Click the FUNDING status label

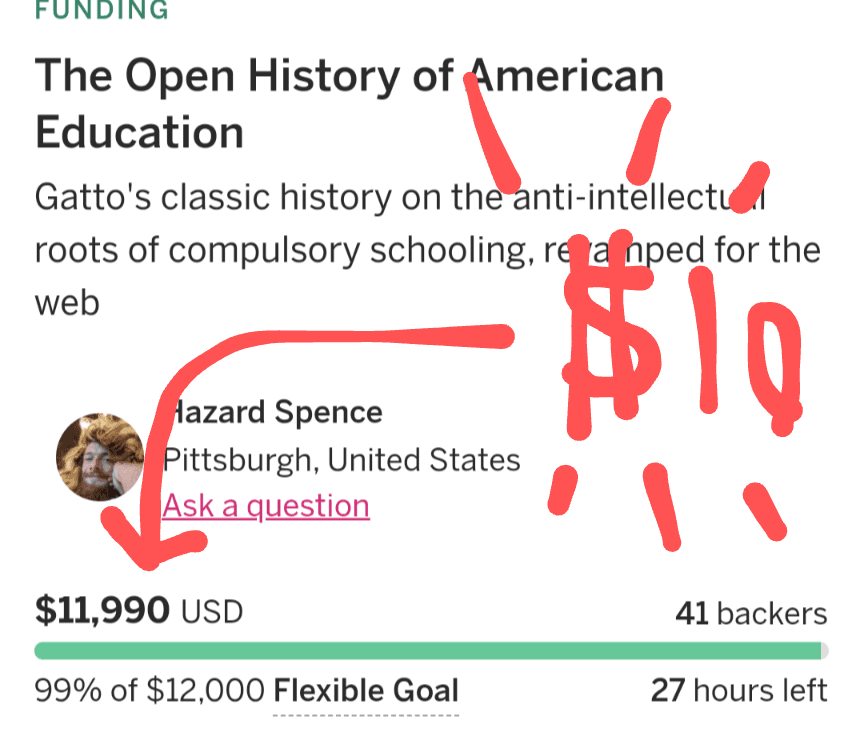(x=101, y=11)
